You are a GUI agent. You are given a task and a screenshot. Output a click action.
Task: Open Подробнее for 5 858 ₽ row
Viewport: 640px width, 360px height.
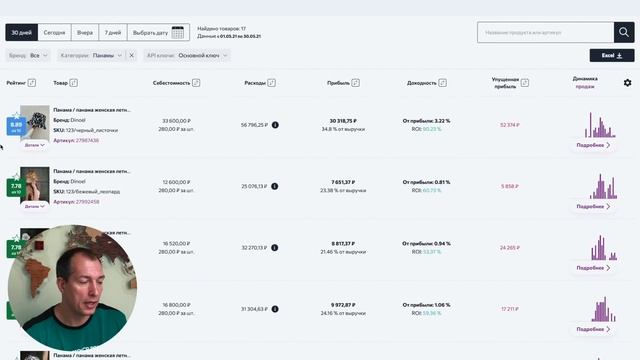coord(593,207)
